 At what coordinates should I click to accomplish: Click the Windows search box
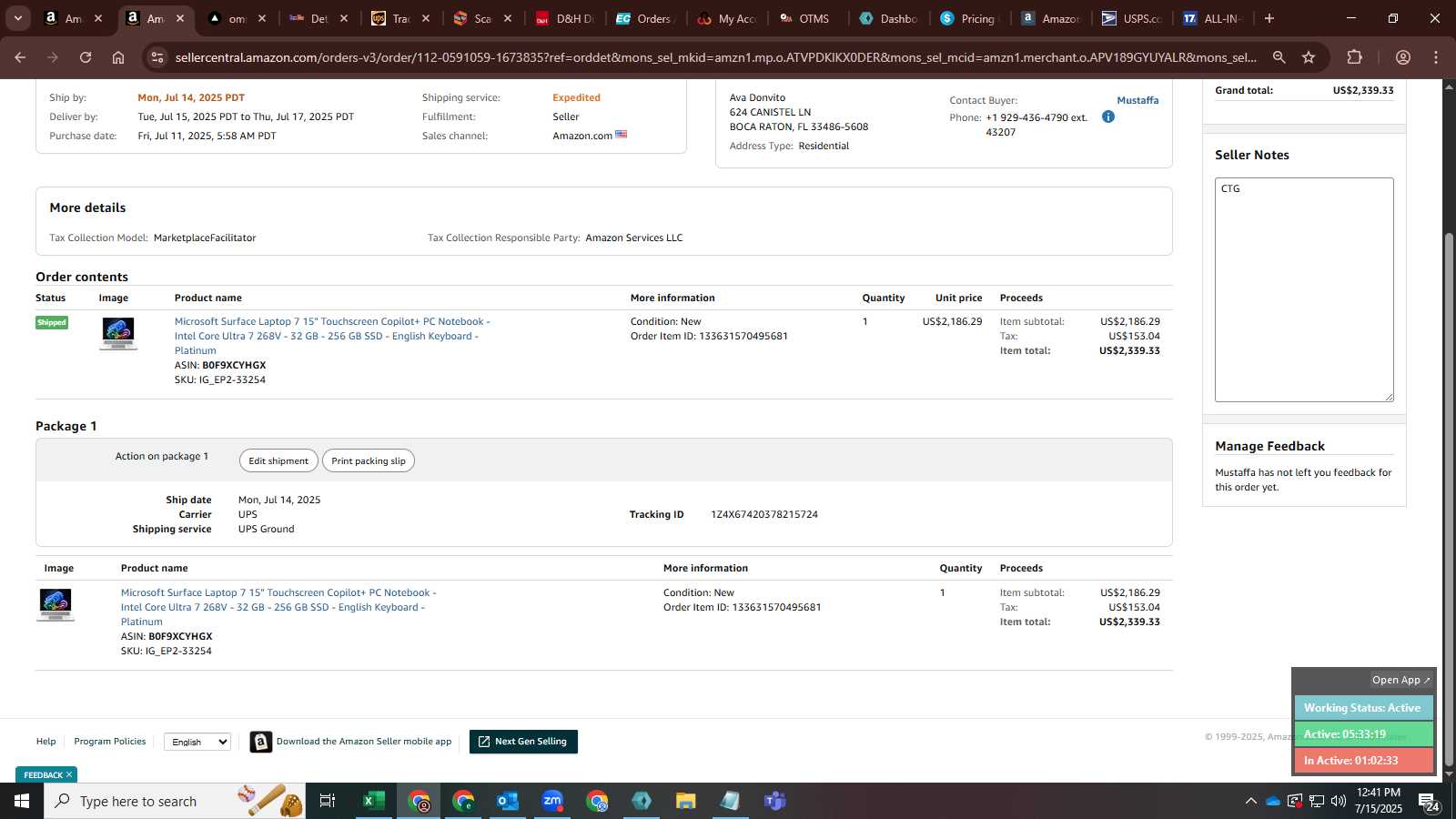(175, 801)
